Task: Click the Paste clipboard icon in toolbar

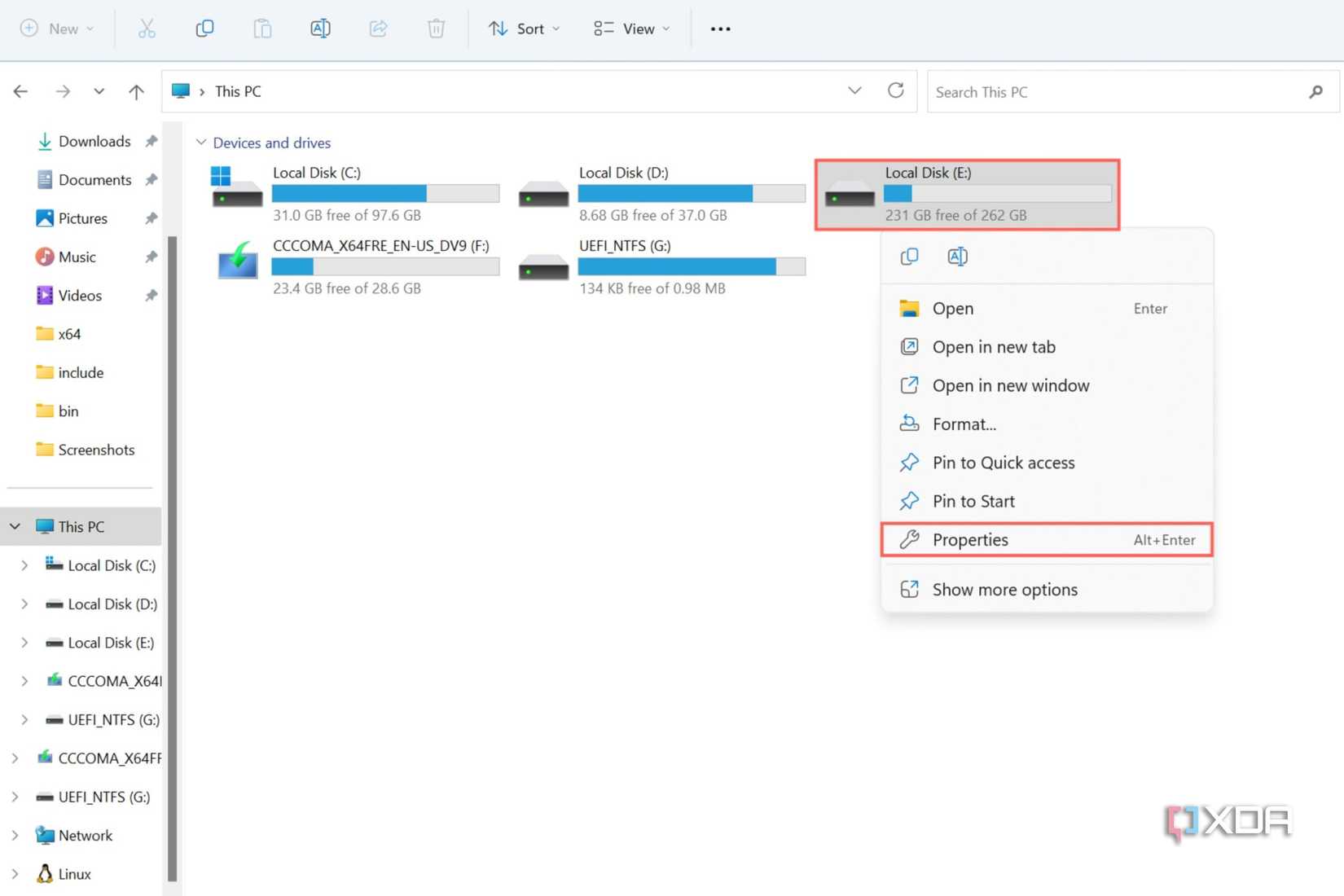Action: [x=262, y=29]
